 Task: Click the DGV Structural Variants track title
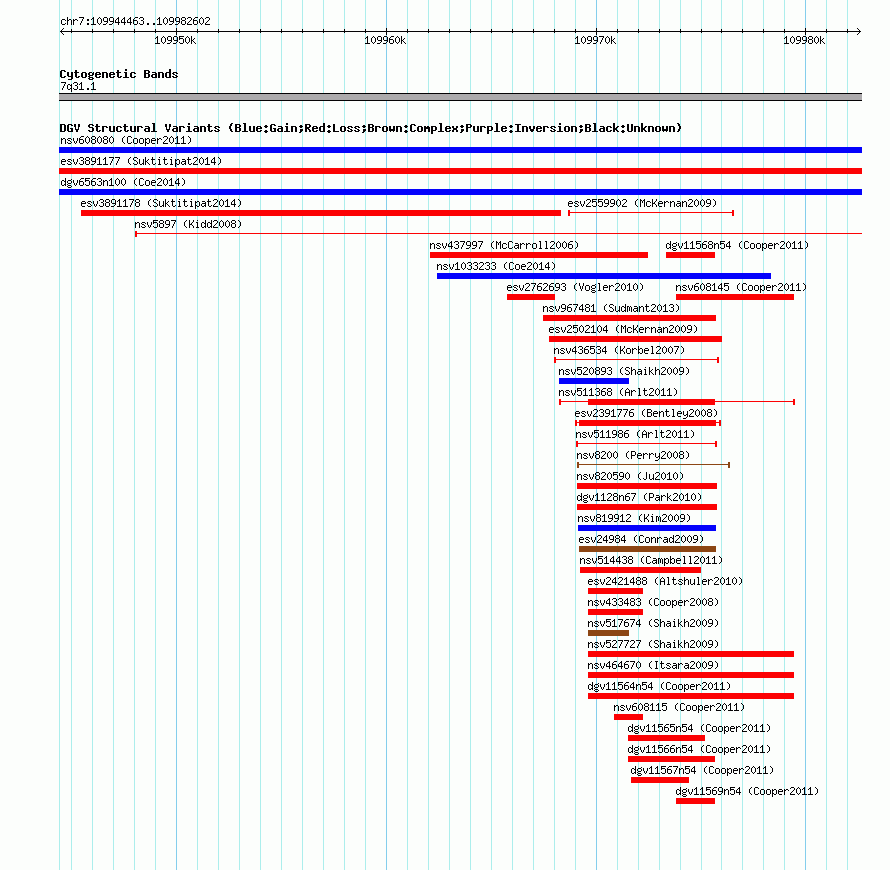[370, 128]
